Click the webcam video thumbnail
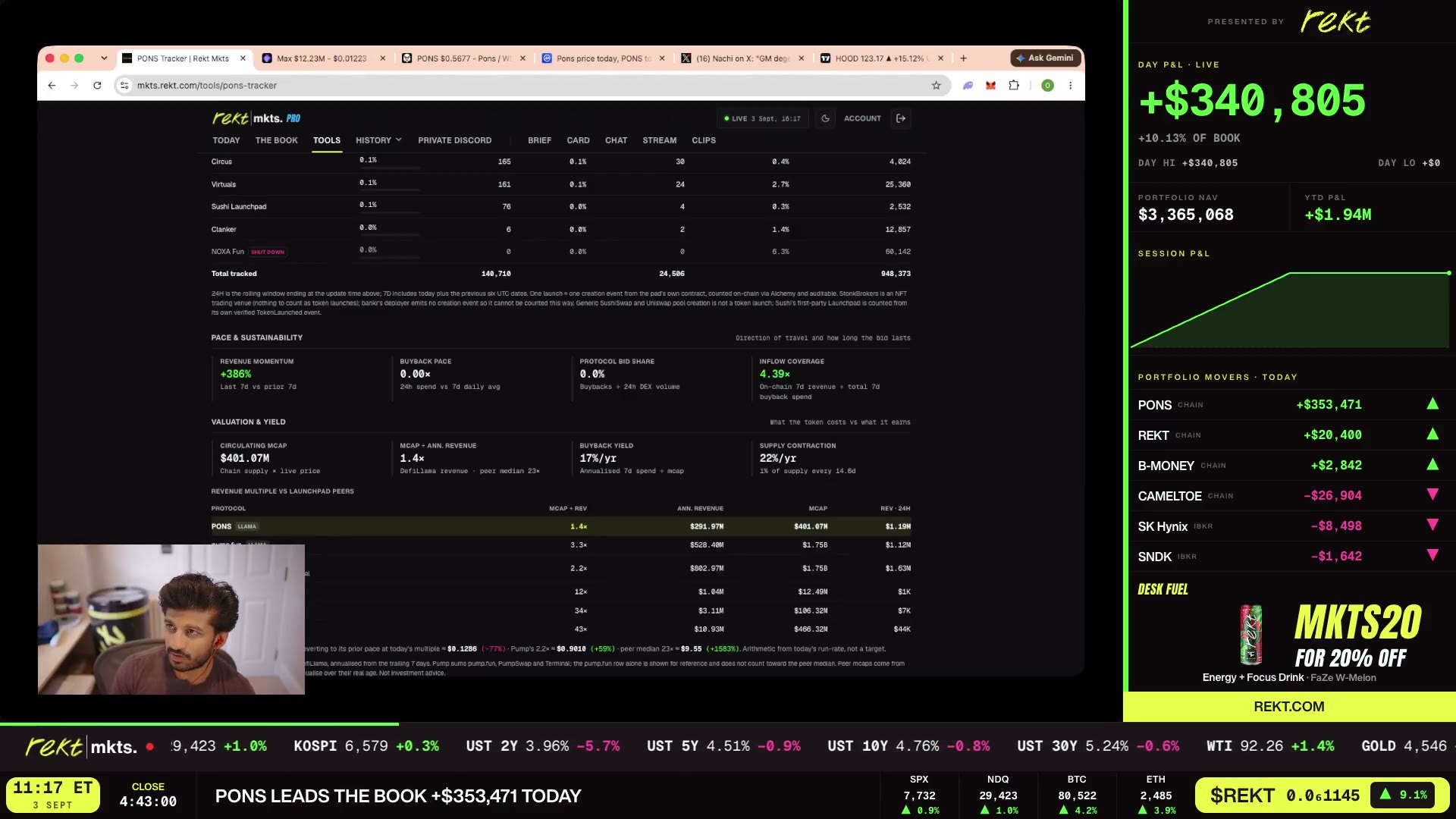Image resolution: width=1456 pixels, height=819 pixels. 171,620
